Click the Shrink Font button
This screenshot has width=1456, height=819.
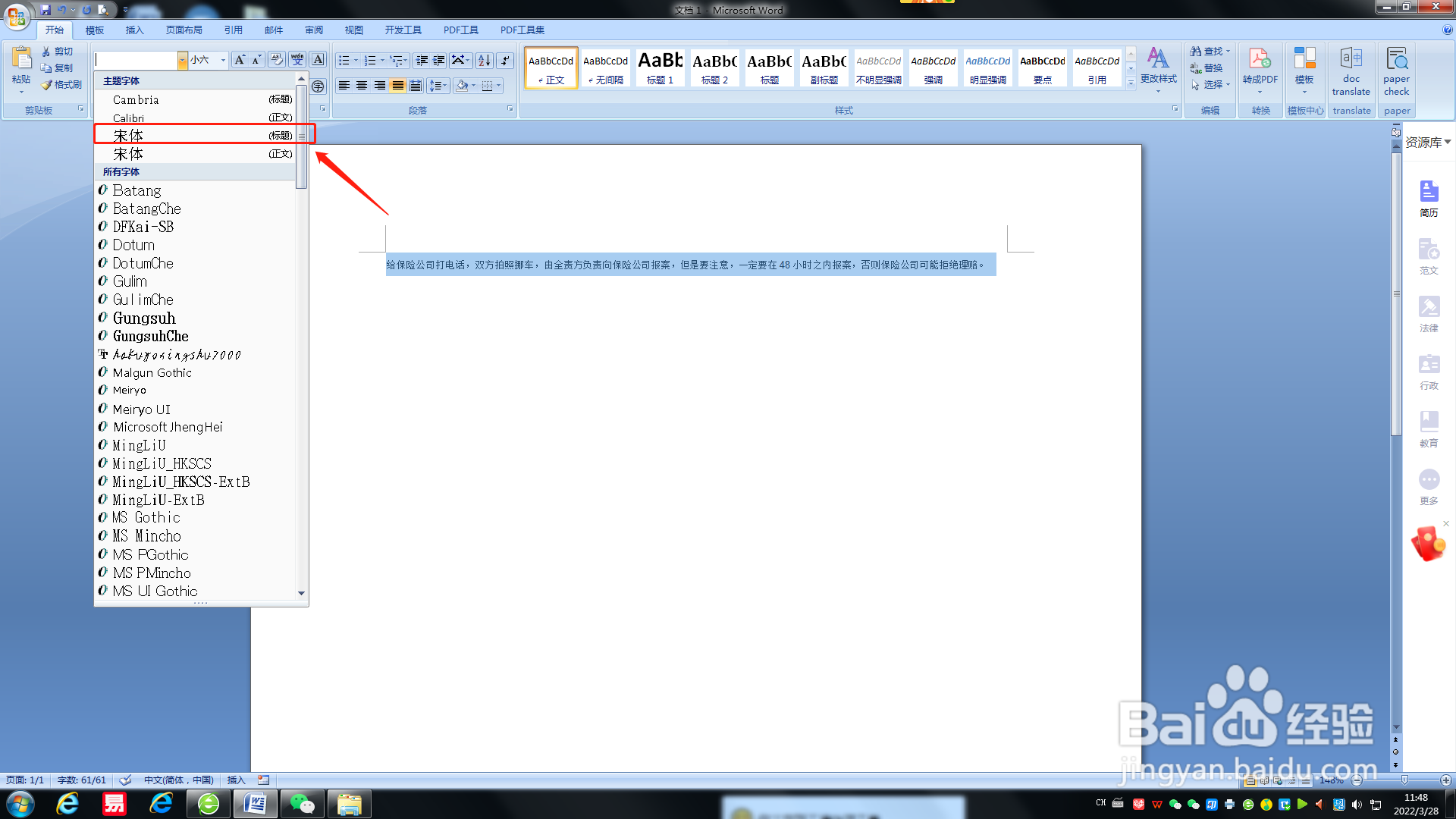tap(257, 60)
